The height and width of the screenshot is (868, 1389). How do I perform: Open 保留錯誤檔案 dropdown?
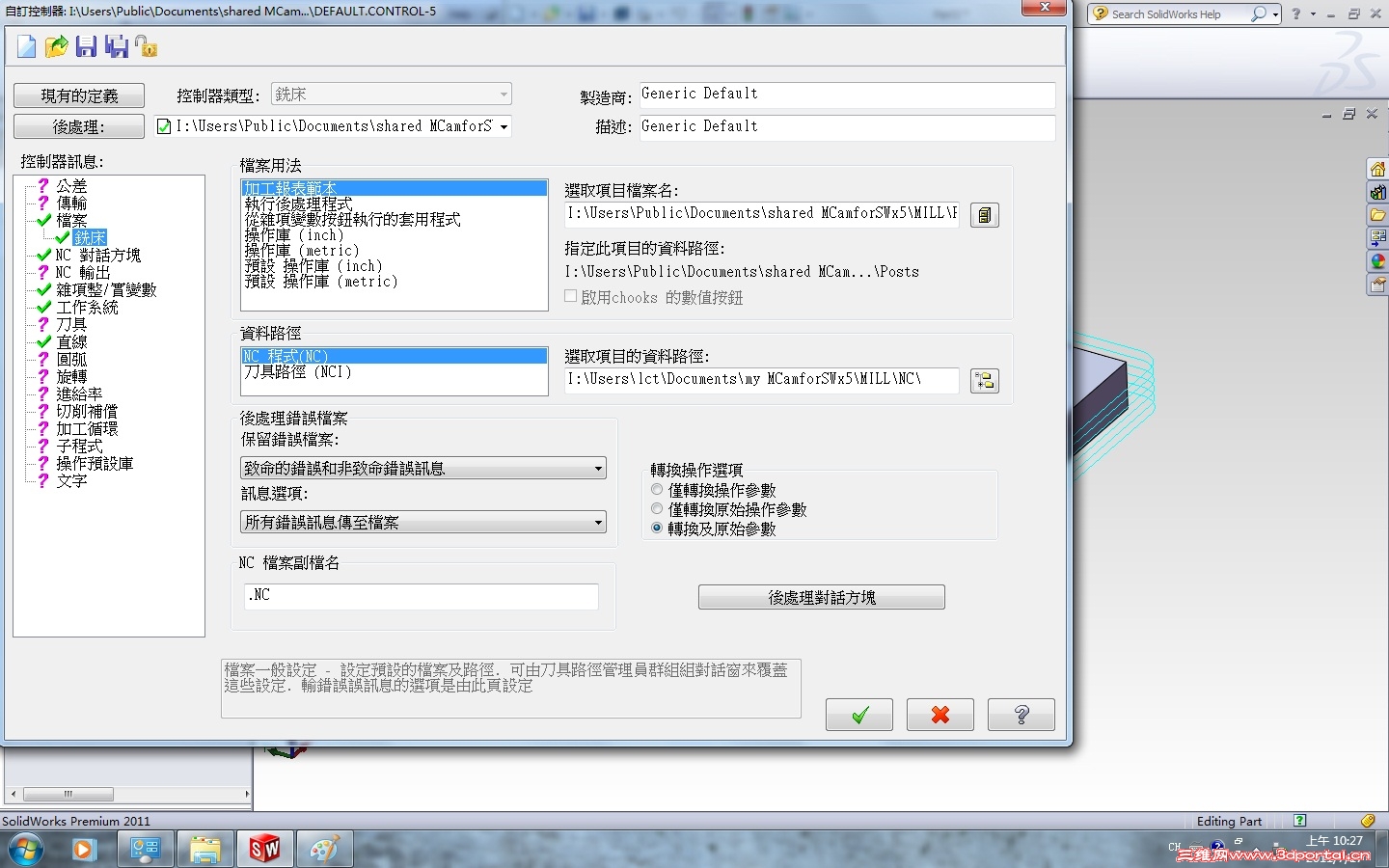point(423,468)
